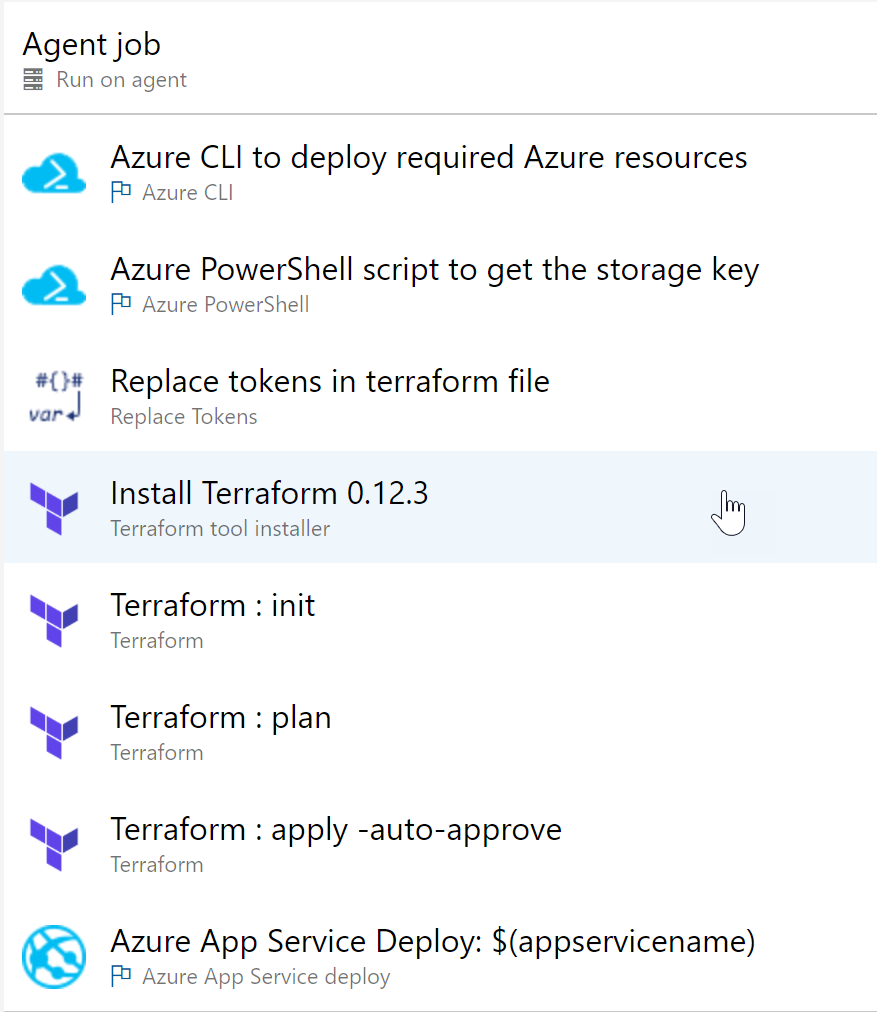The image size is (877, 1012).
Task: Click the flag icon beside Azure App Service deploy
Action: pyautogui.click(x=121, y=976)
